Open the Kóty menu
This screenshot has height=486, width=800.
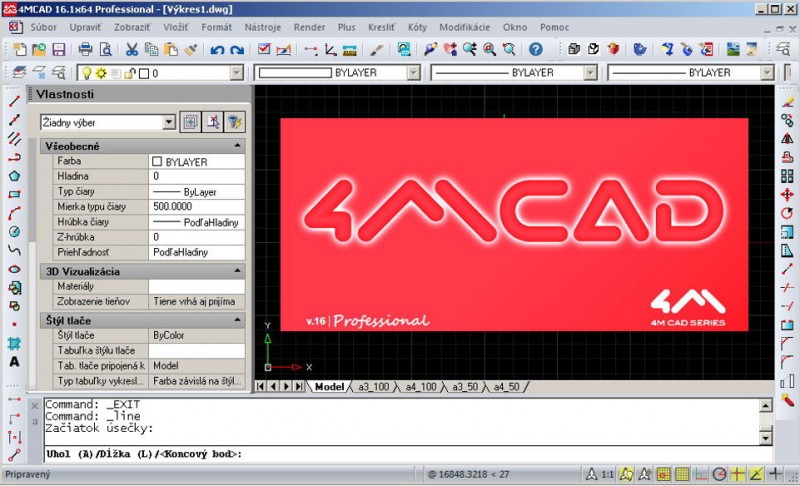click(x=417, y=28)
